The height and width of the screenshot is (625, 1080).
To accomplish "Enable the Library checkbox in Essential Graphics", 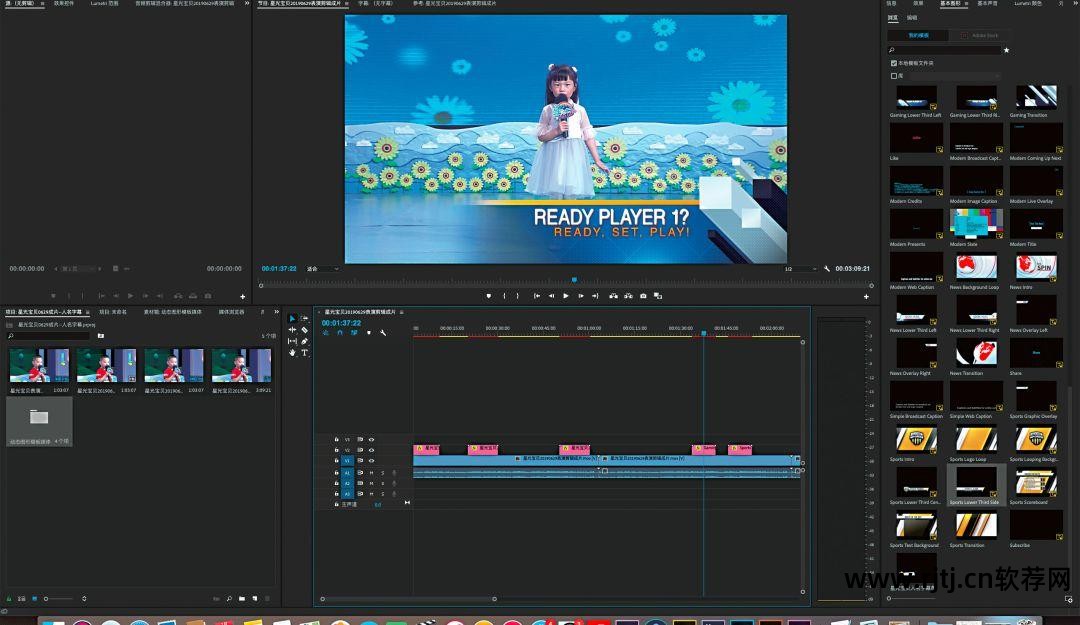I will click(x=894, y=76).
